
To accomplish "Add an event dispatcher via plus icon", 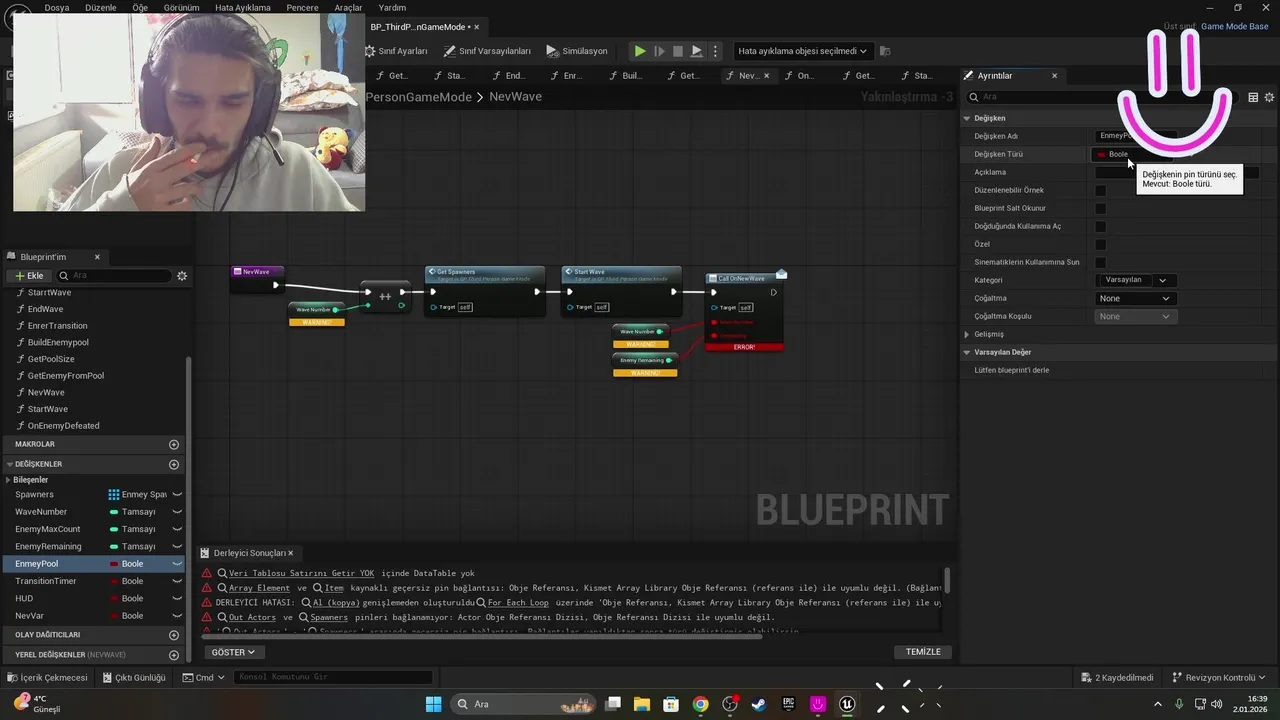I will pyautogui.click(x=174, y=635).
